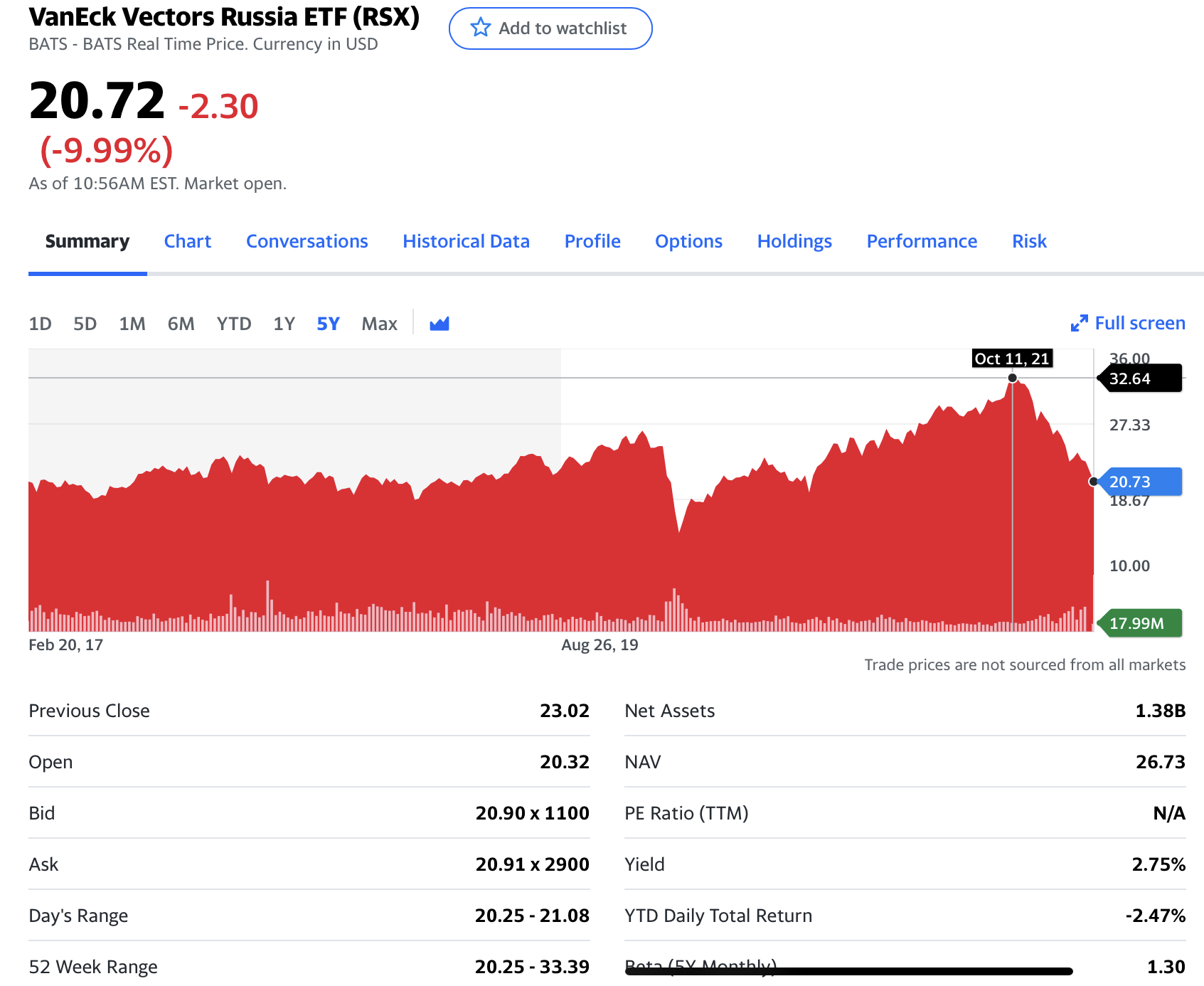Open the chart type icon
The image size is (1204, 986).
tap(439, 324)
